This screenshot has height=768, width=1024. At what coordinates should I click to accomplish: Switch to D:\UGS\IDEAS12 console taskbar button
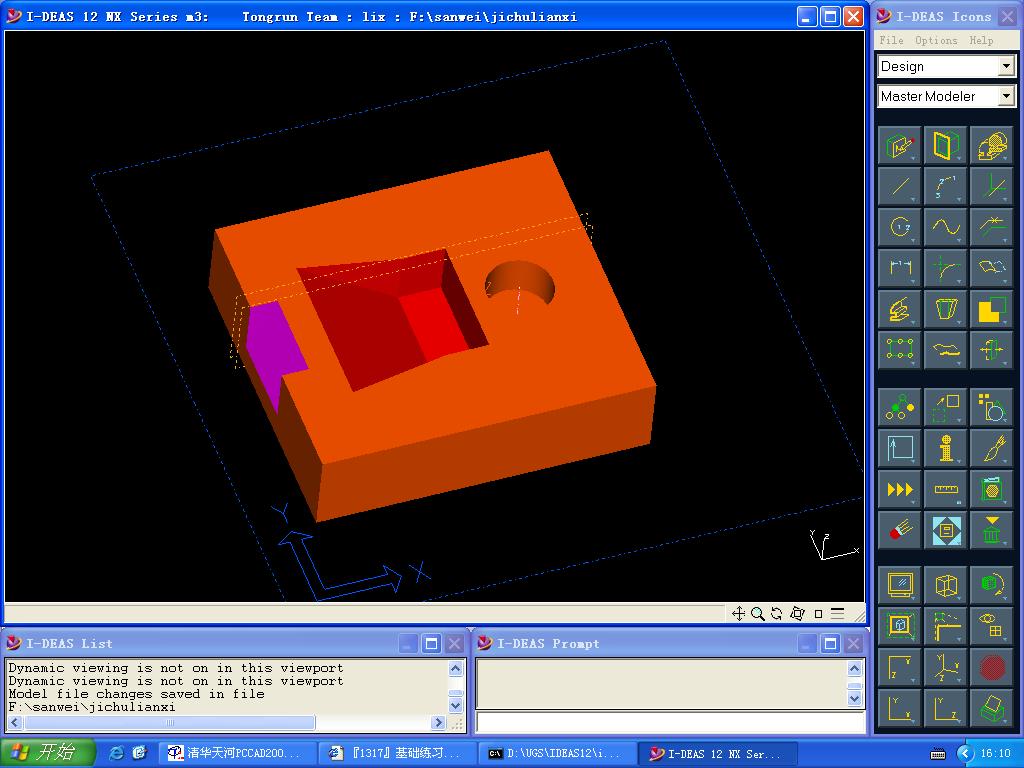[555, 753]
